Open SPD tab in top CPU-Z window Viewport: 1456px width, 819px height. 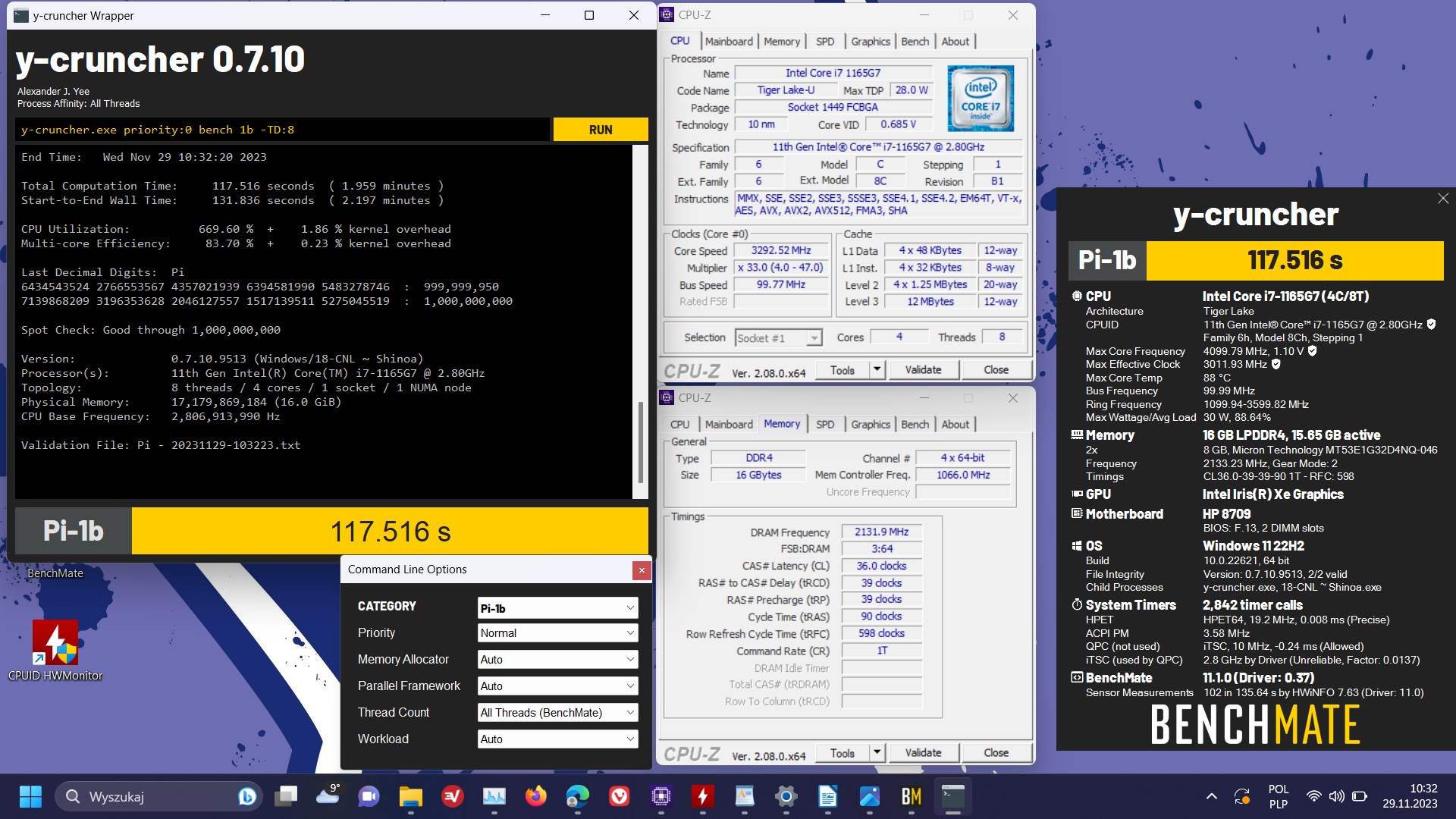coord(825,42)
